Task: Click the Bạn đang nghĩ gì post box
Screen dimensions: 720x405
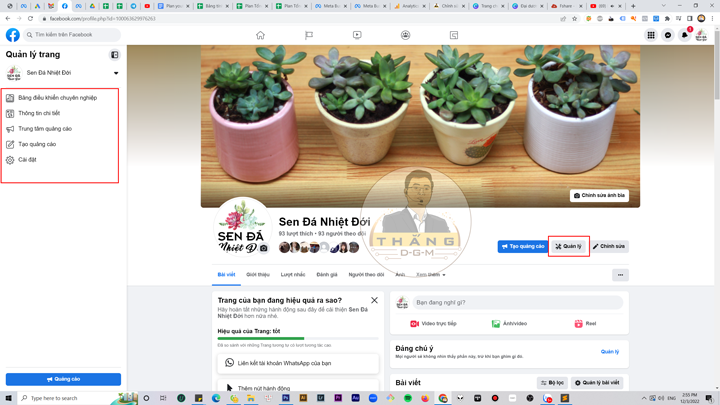Action: tap(518, 303)
